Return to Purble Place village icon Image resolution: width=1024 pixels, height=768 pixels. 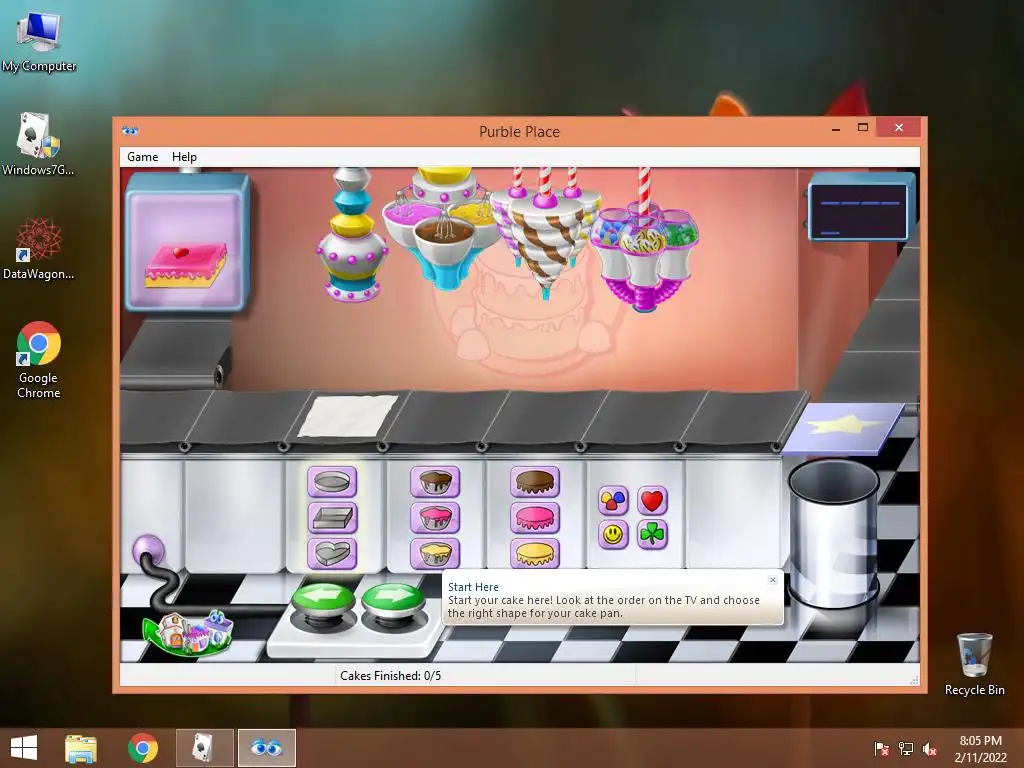[188, 633]
